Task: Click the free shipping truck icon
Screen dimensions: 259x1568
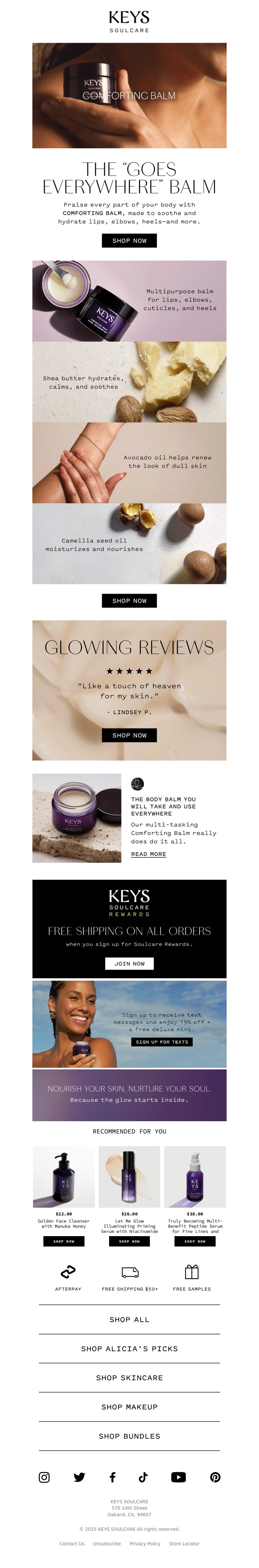Action: pyautogui.click(x=130, y=1272)
